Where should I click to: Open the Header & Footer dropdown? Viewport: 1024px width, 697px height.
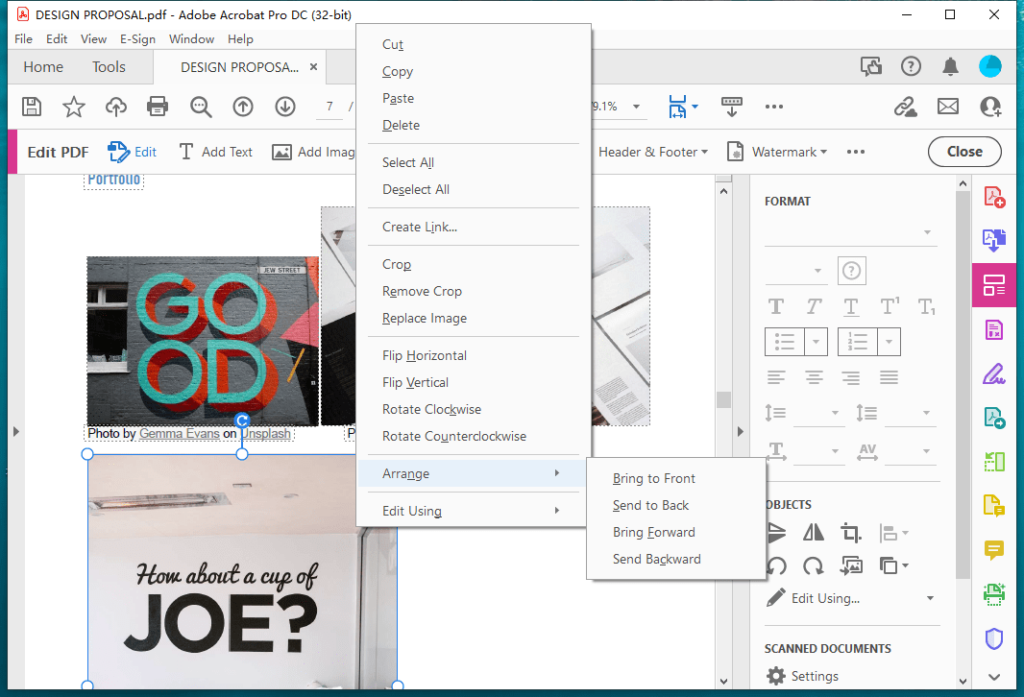(x=652, y=152)
